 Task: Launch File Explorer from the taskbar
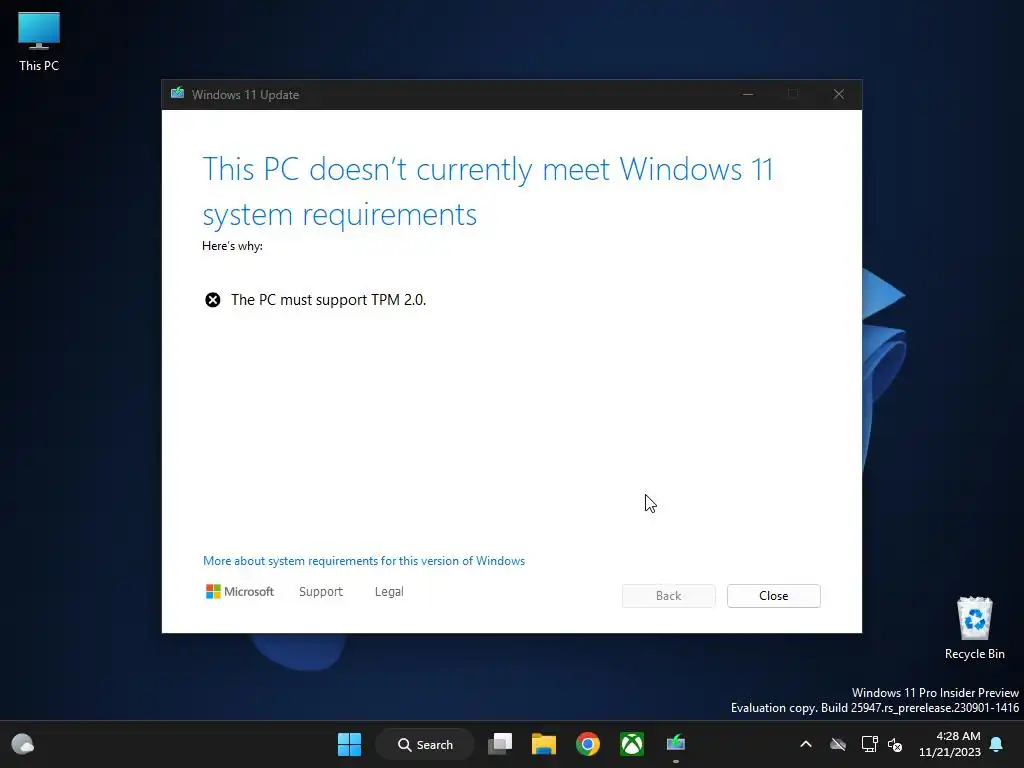pyautogui.click(x=543, y=744)
